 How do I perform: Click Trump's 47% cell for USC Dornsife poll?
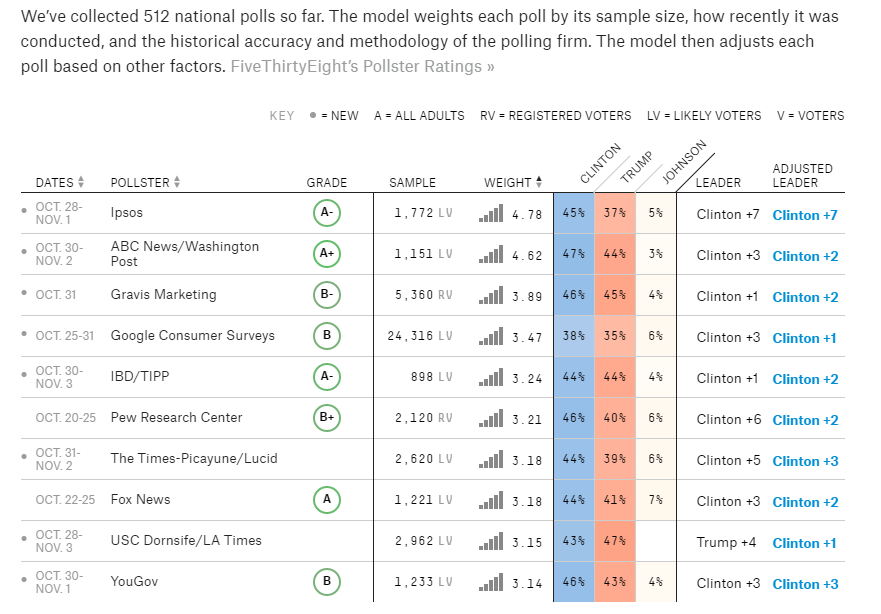[x=614, y=541]
